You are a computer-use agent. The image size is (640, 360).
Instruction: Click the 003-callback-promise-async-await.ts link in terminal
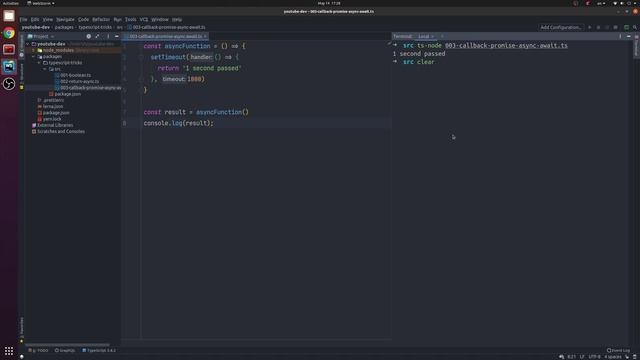[x=506, y=46]
